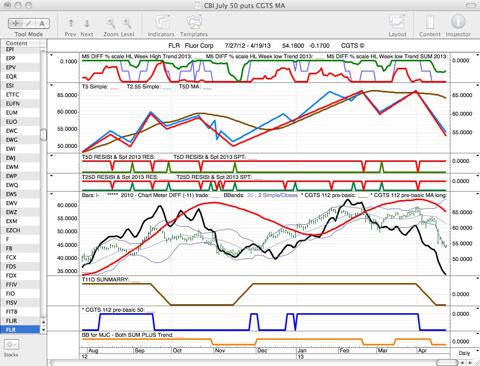Select the text annotation tool mode
Viewport: 480px width, 366px height.
pos(42,23)
